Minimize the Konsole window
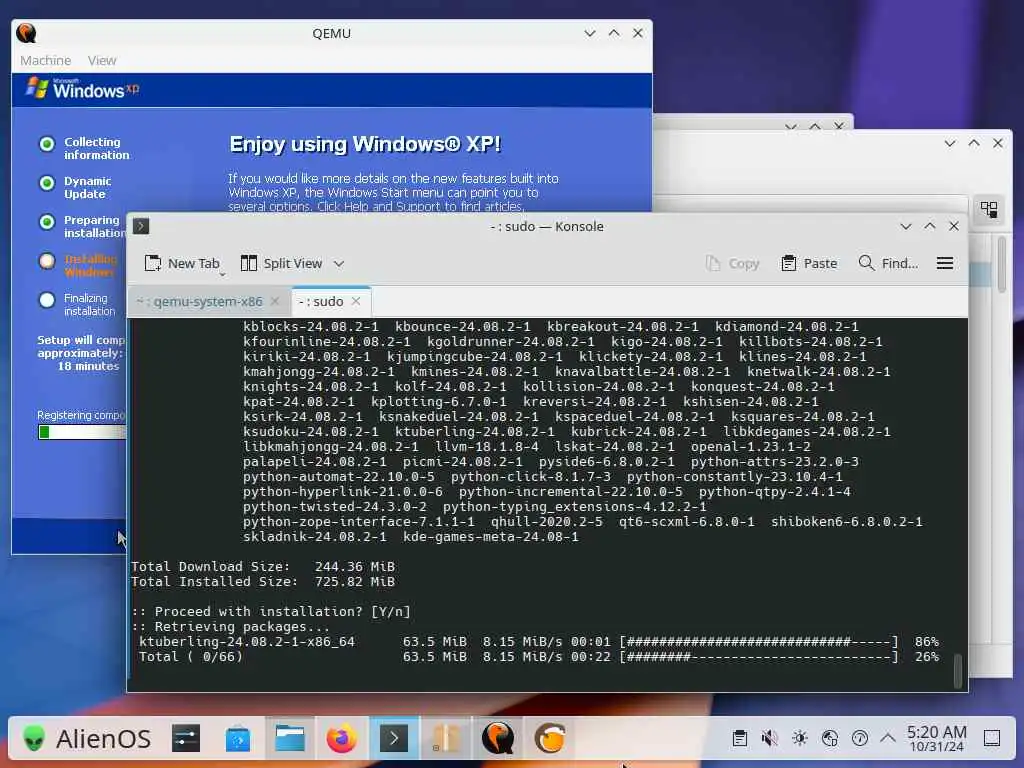The image size is (1024, 768). (906, 226)
